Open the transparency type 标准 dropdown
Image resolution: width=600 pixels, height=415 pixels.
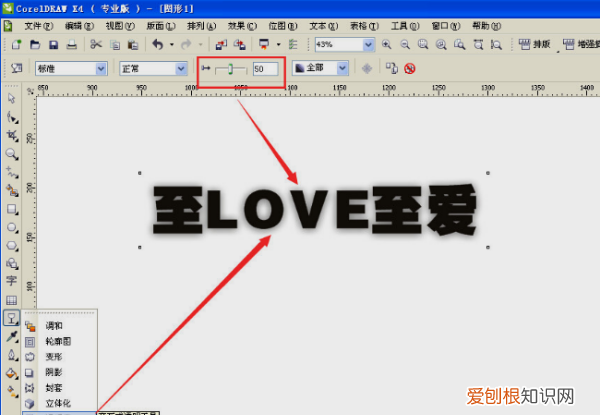pos(101,69)
